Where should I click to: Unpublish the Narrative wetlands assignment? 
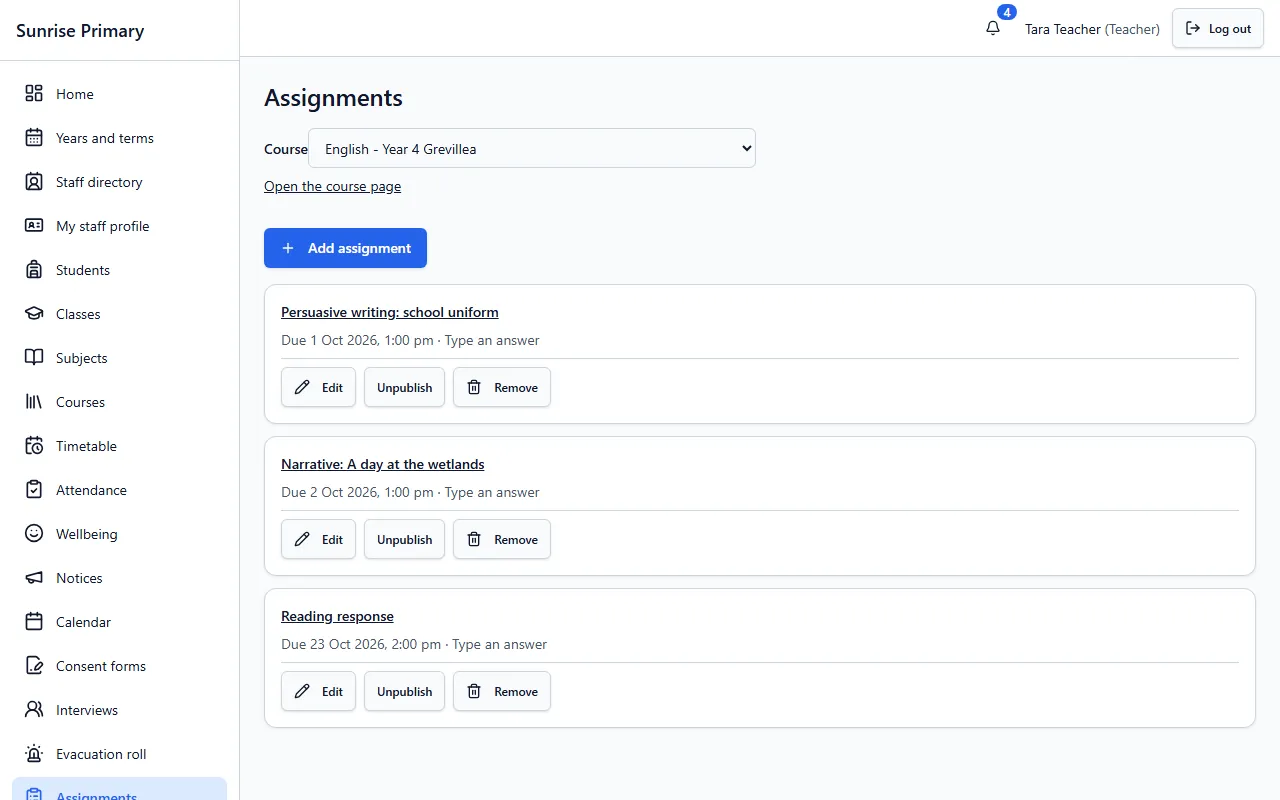[x=404, y=539]
